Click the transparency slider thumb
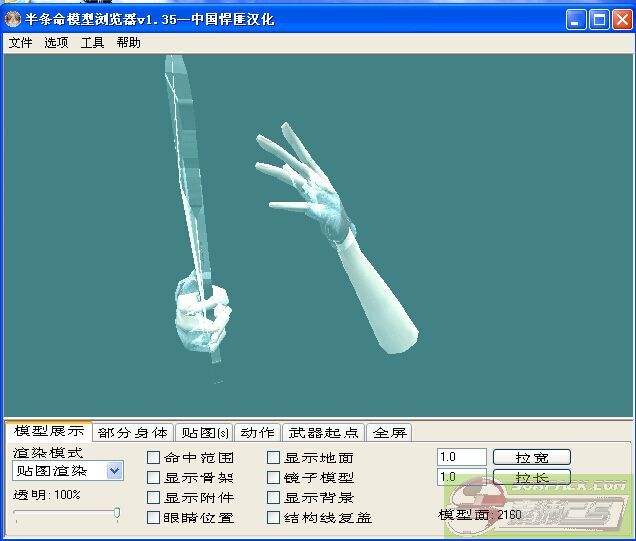 (x=117, y=513)
